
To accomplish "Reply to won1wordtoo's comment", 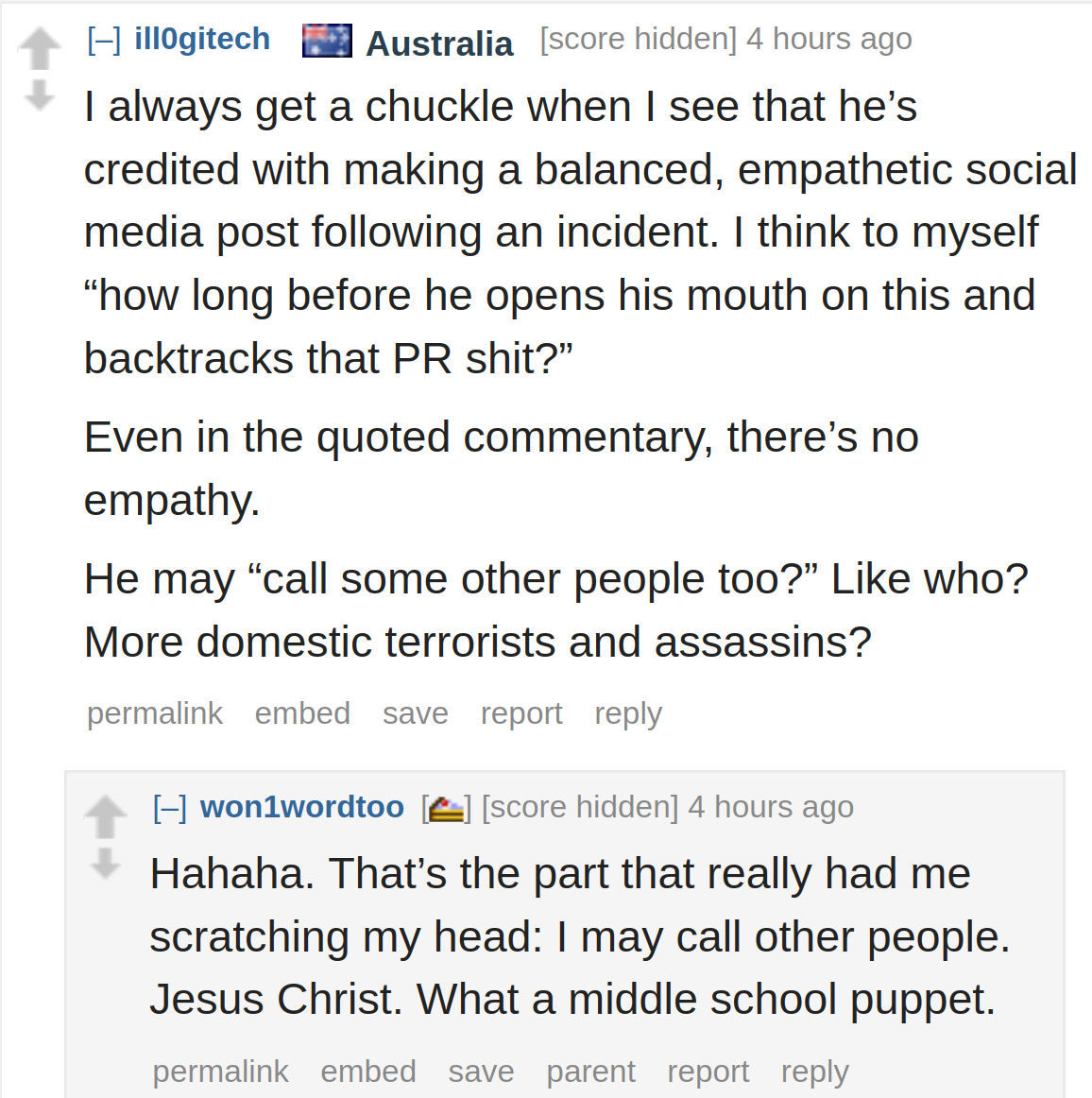I will (x=815, y=1072).
